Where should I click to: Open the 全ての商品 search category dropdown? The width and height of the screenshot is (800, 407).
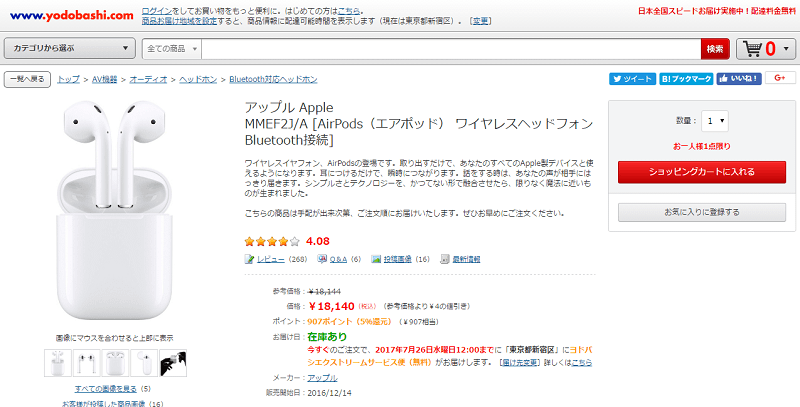[x=172, y=49]
